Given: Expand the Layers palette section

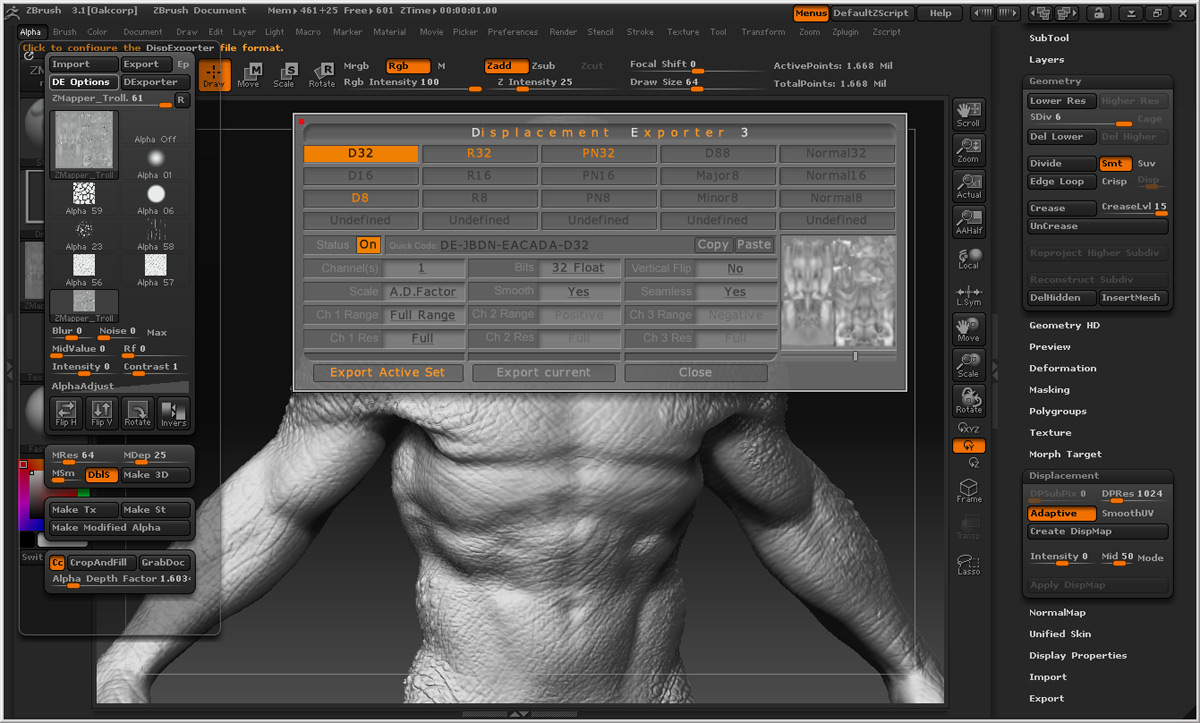Looking at the screenshot, I should click(1046, 60).
